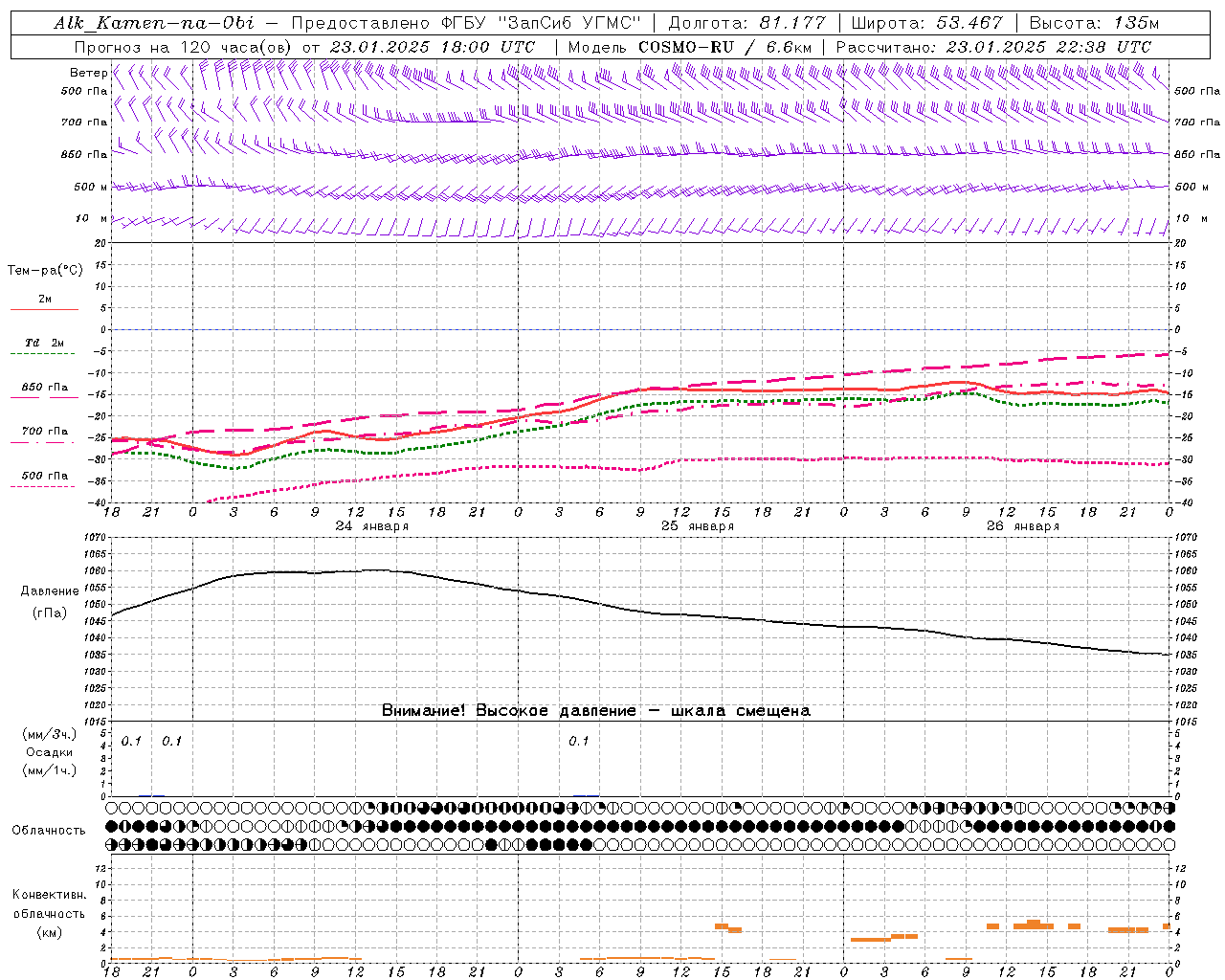Click the Осадки precipitation label
Screen dimensions: 1225x980
coord(50,752)
